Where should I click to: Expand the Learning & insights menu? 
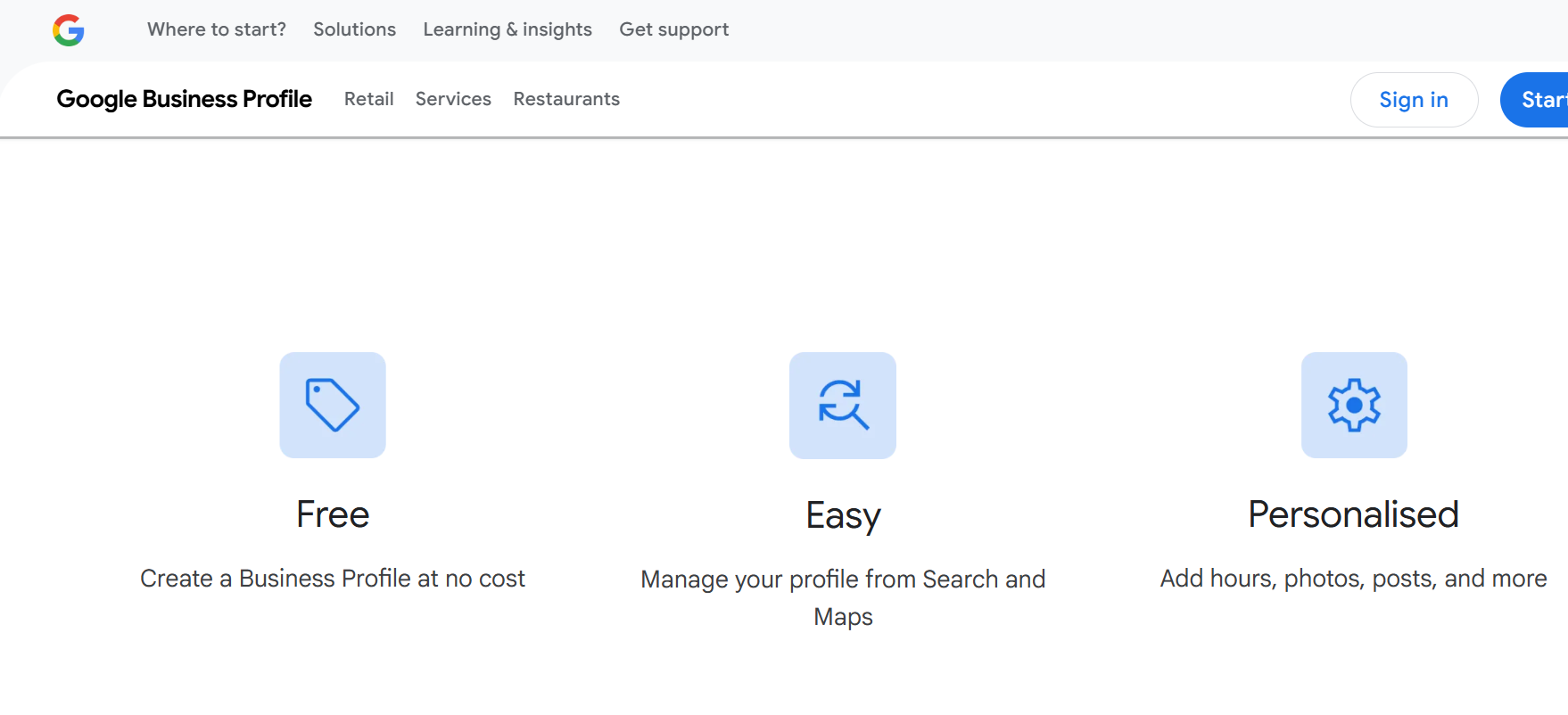coord(508,29)
